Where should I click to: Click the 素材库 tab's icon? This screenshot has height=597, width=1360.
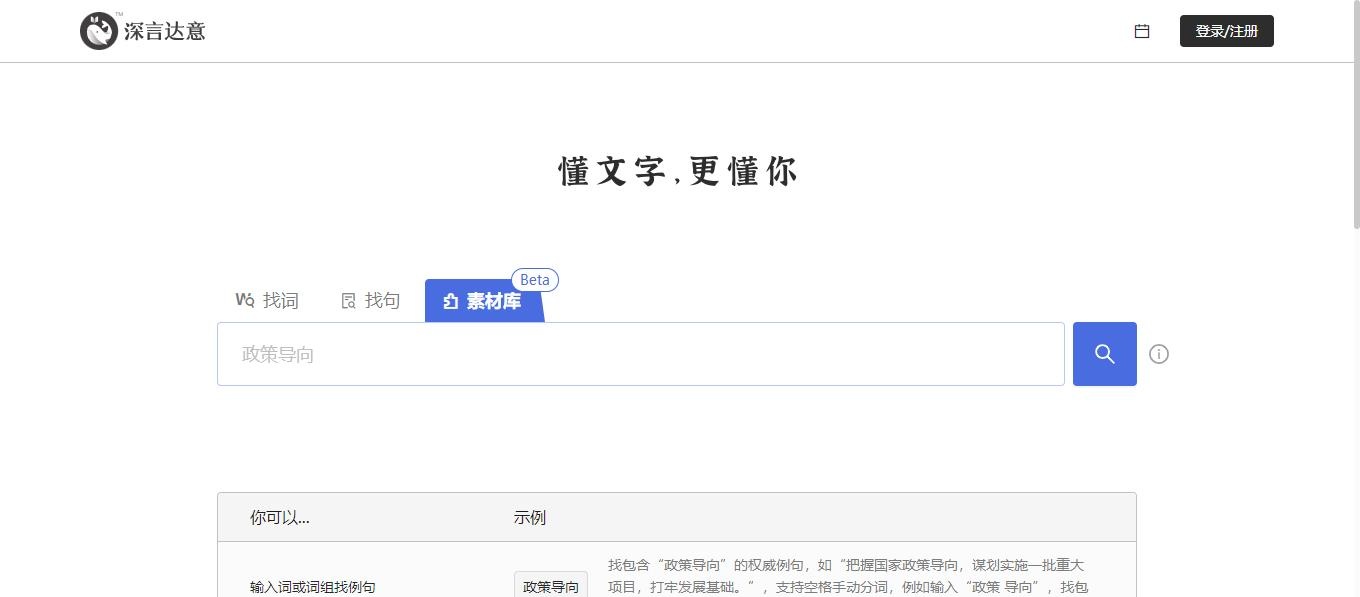[x=451, y=301]
